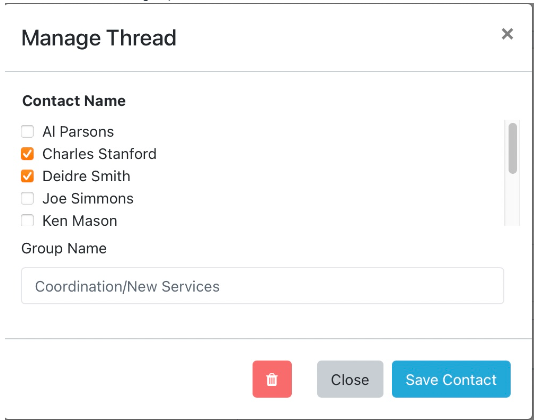Uncheck the Charles Stanford checkbox
The width and height of the screenshot is (534, 420).
coord(27,154)
